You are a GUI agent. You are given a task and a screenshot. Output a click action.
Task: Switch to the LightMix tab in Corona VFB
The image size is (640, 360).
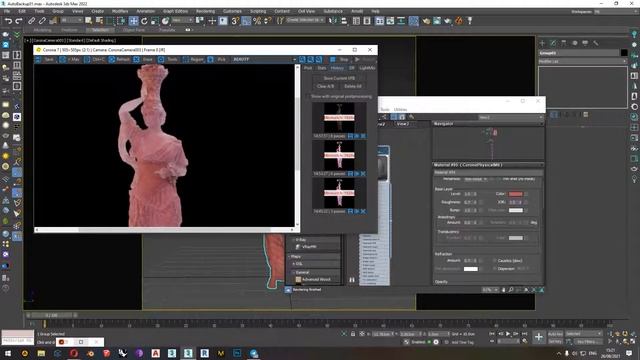(x=367, y=68)
